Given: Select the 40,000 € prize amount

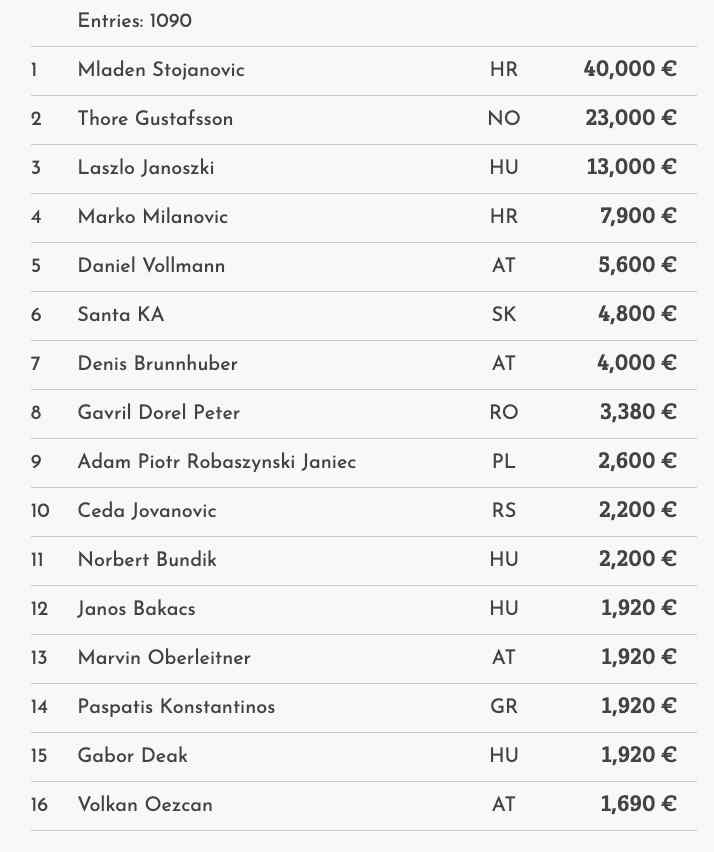Looking at the screenshot, I should pyautogui.click(x=630, y=70).
